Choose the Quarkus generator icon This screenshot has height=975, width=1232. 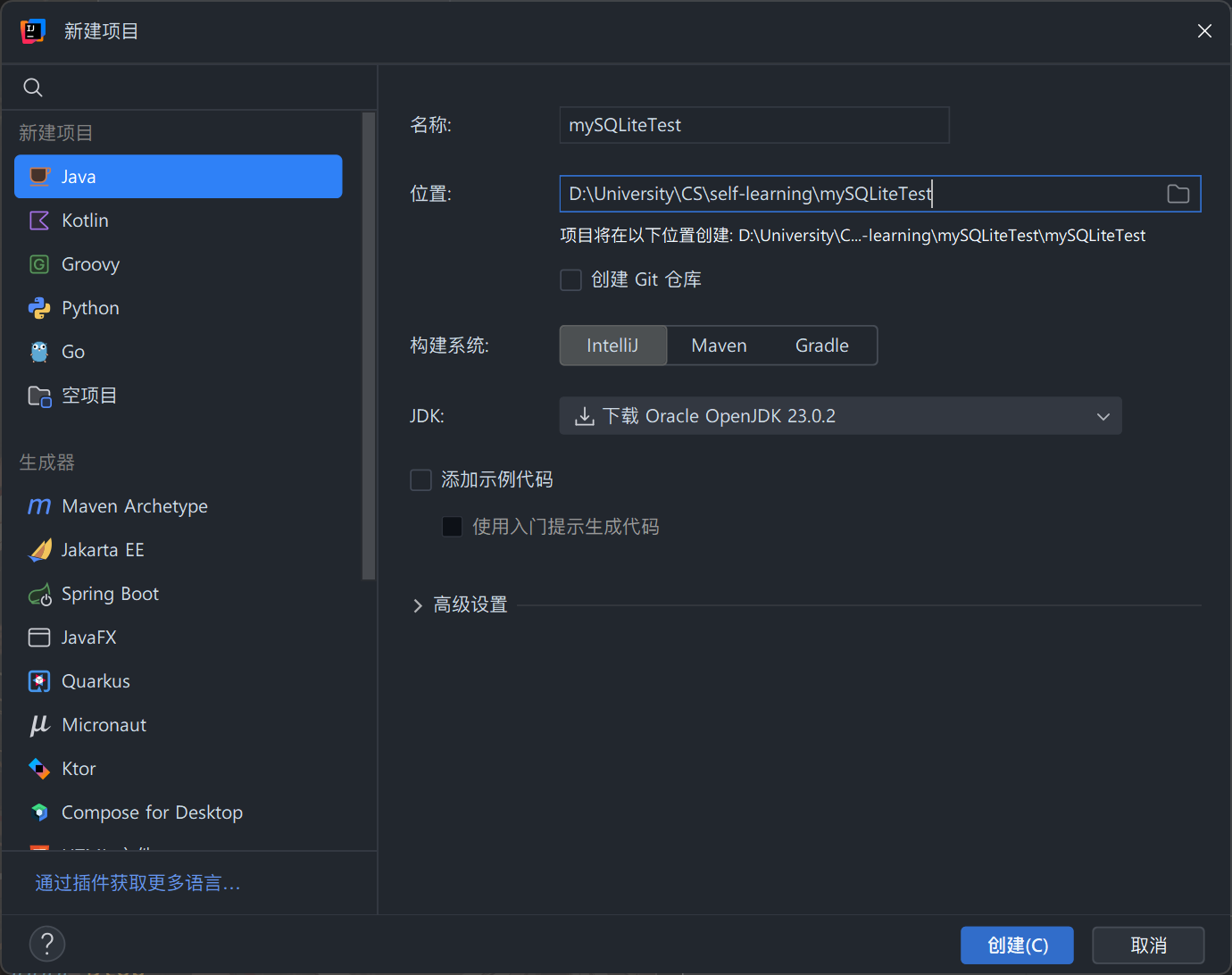click(x=39, y=681)
